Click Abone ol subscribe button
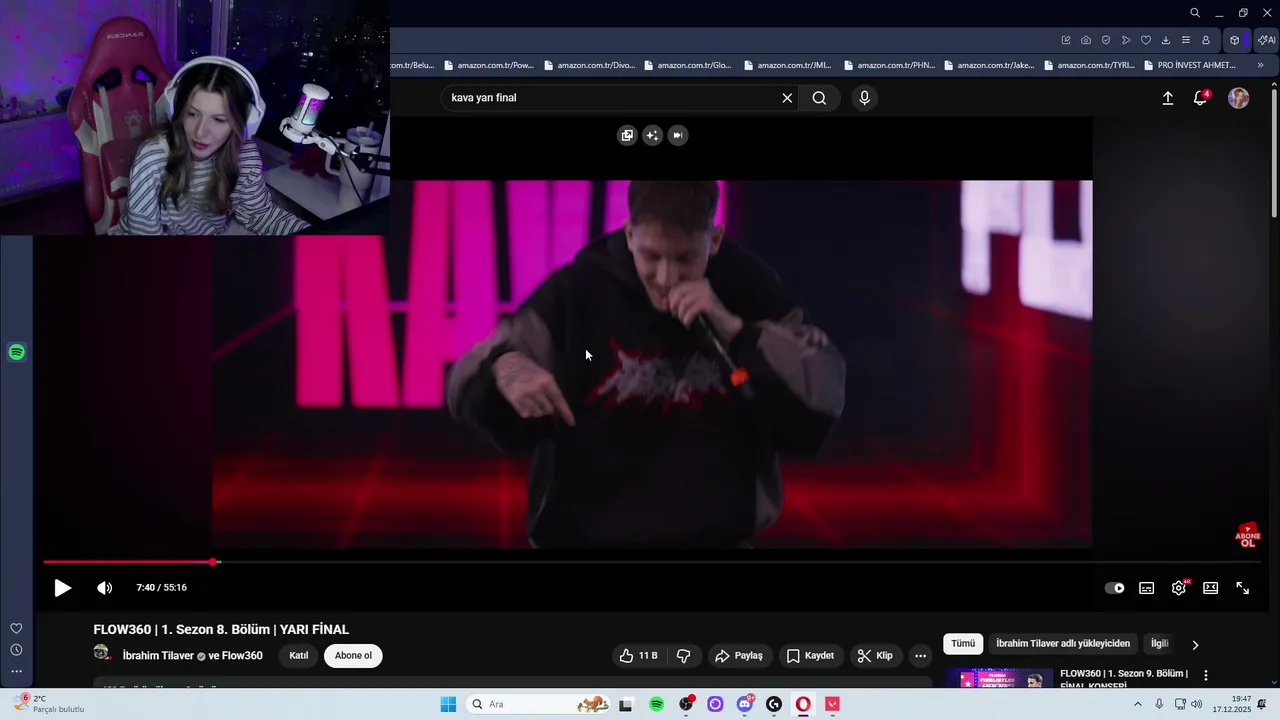 tap(353, 656)
